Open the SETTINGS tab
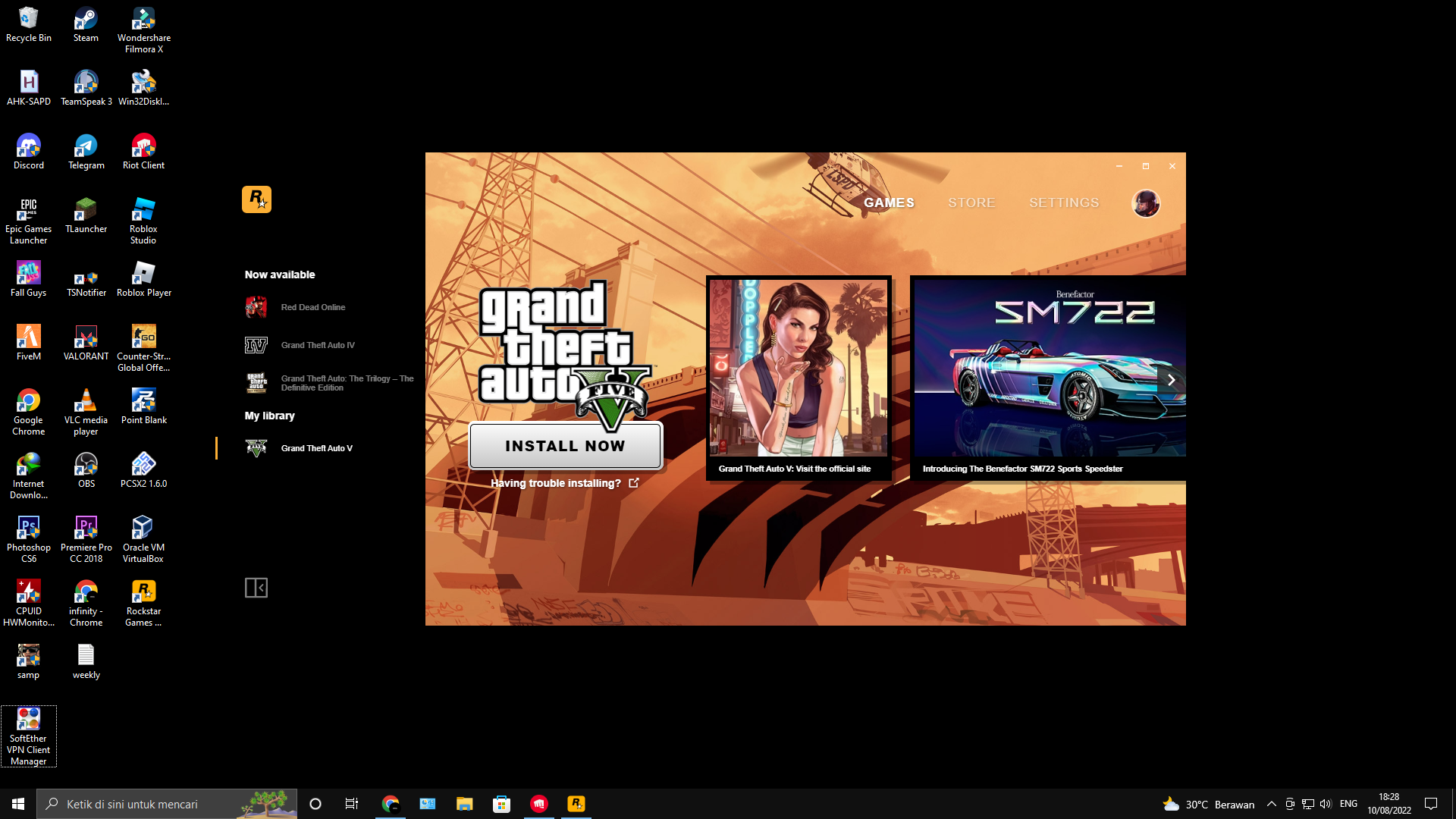 pos(1064,202)
